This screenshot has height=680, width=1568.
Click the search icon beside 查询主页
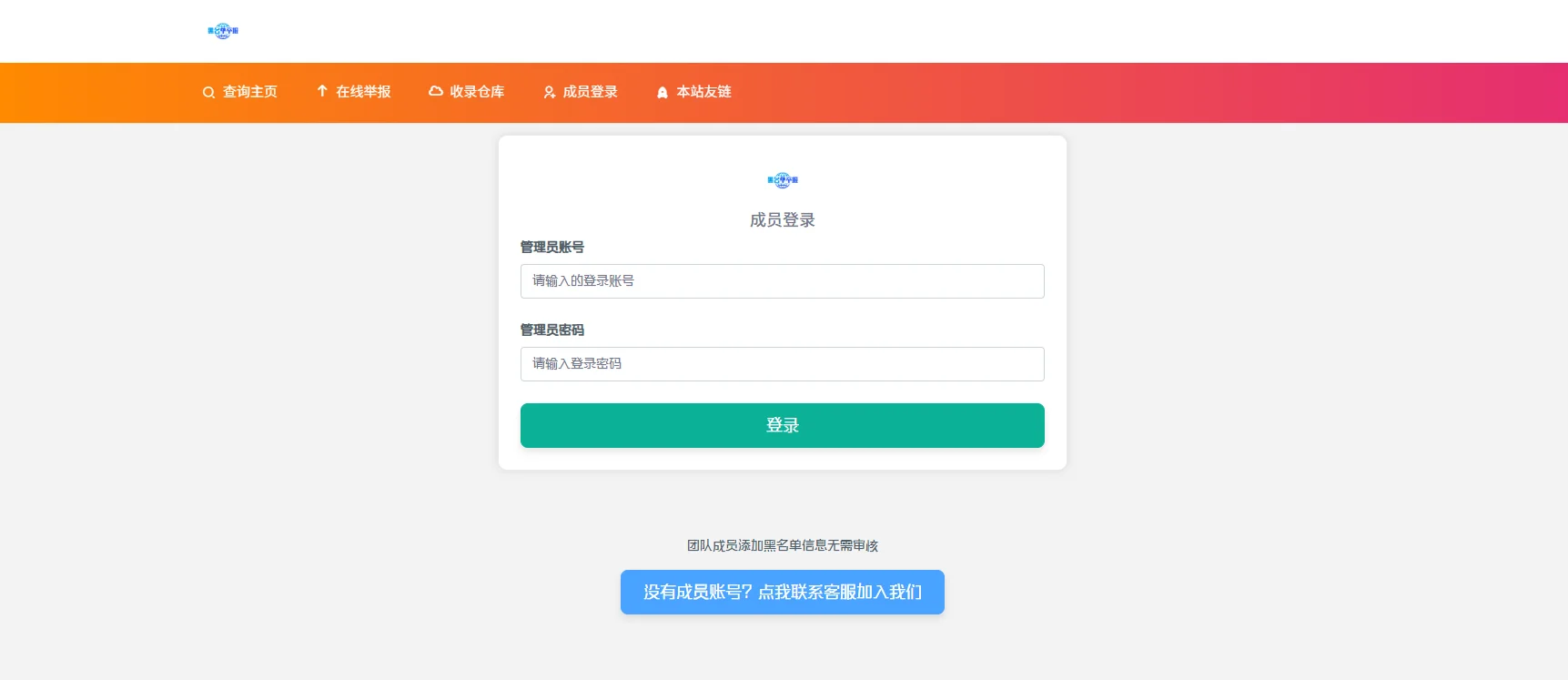(x=209, y=93)
